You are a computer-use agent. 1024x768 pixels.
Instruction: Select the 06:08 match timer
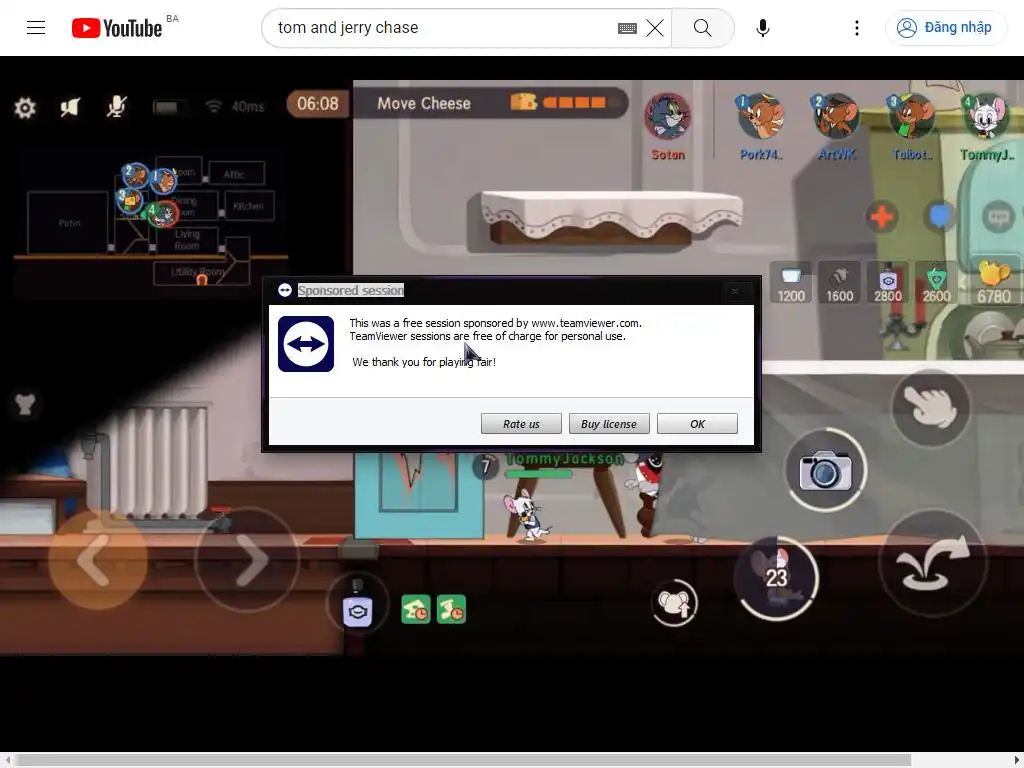point(318,104)
